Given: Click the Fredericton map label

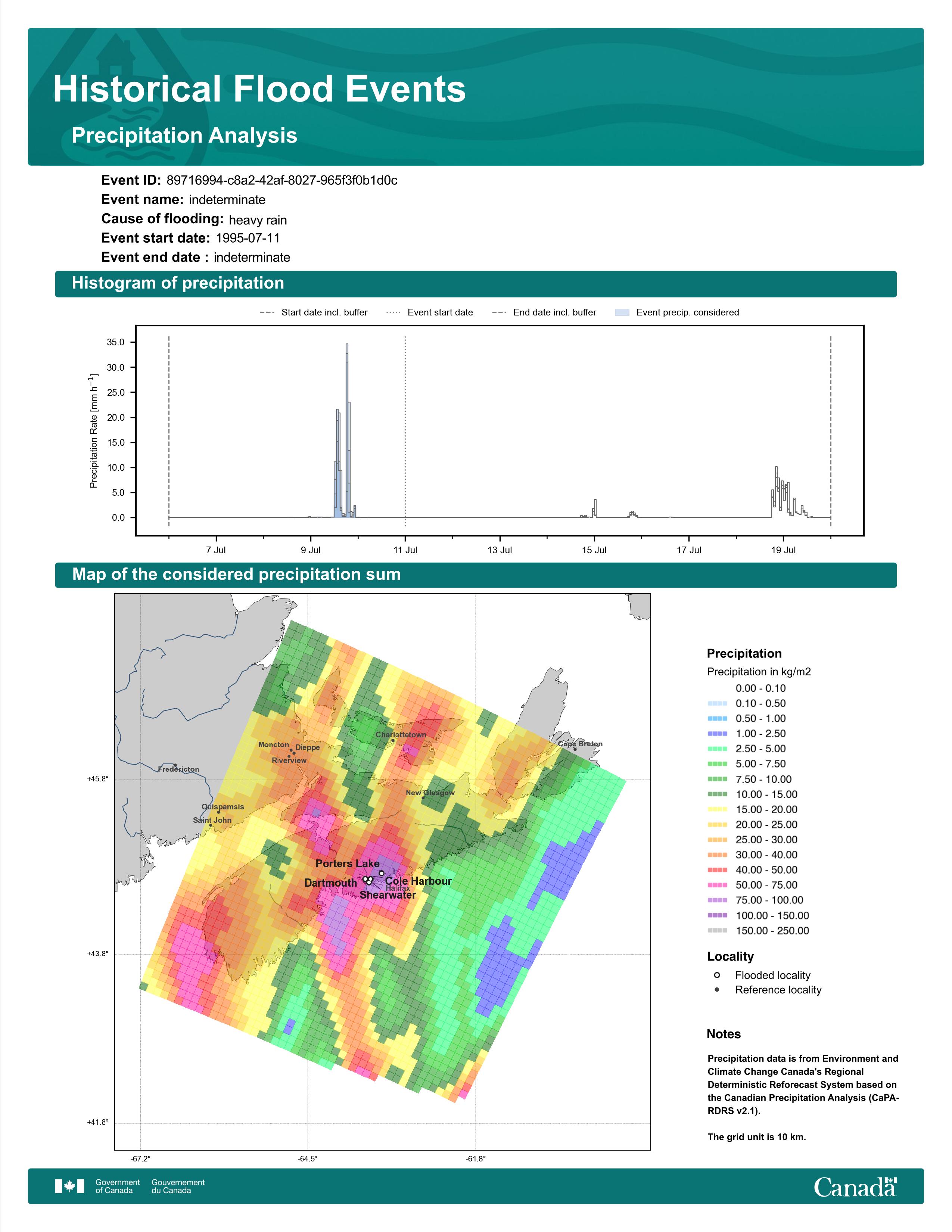Looking at the screenshot, I should point(178,769).
